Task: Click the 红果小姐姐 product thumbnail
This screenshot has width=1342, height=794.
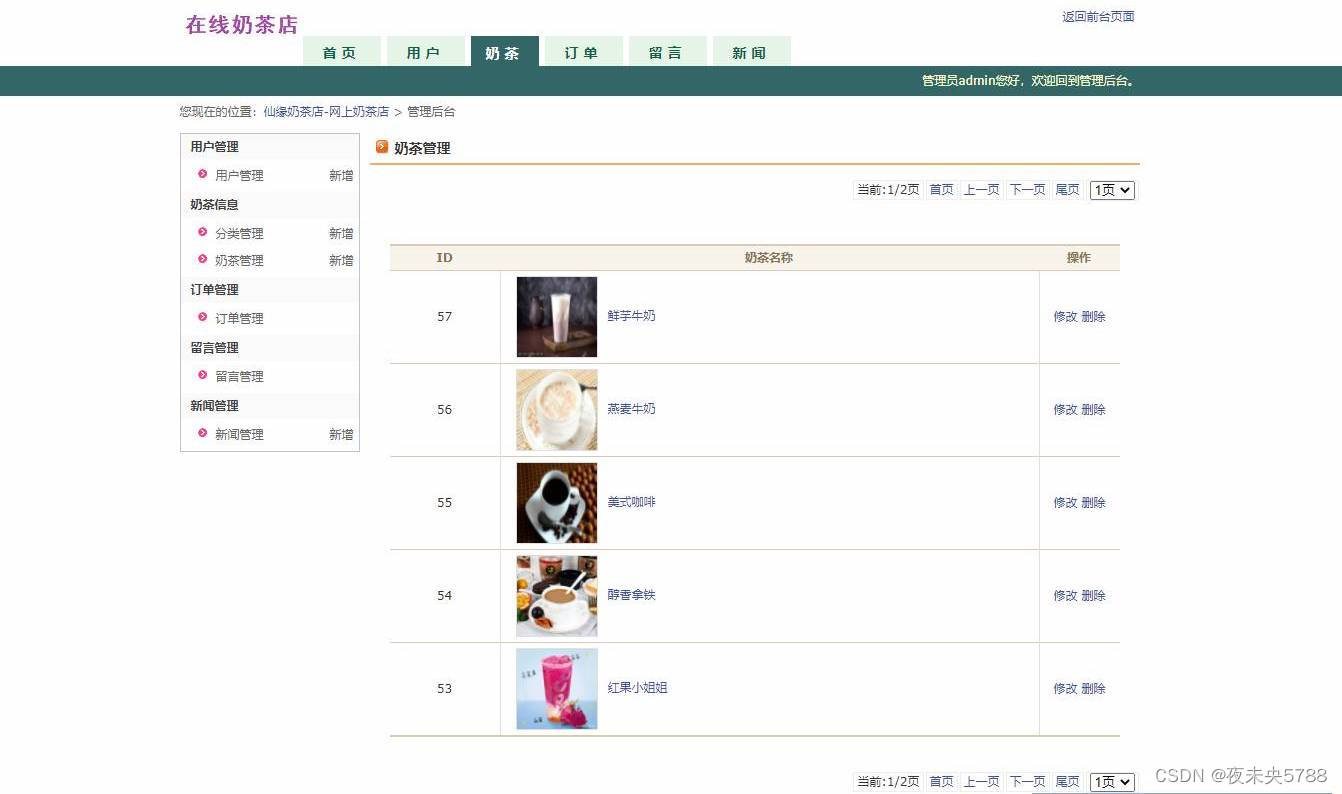Action: [x=557, y=688]
